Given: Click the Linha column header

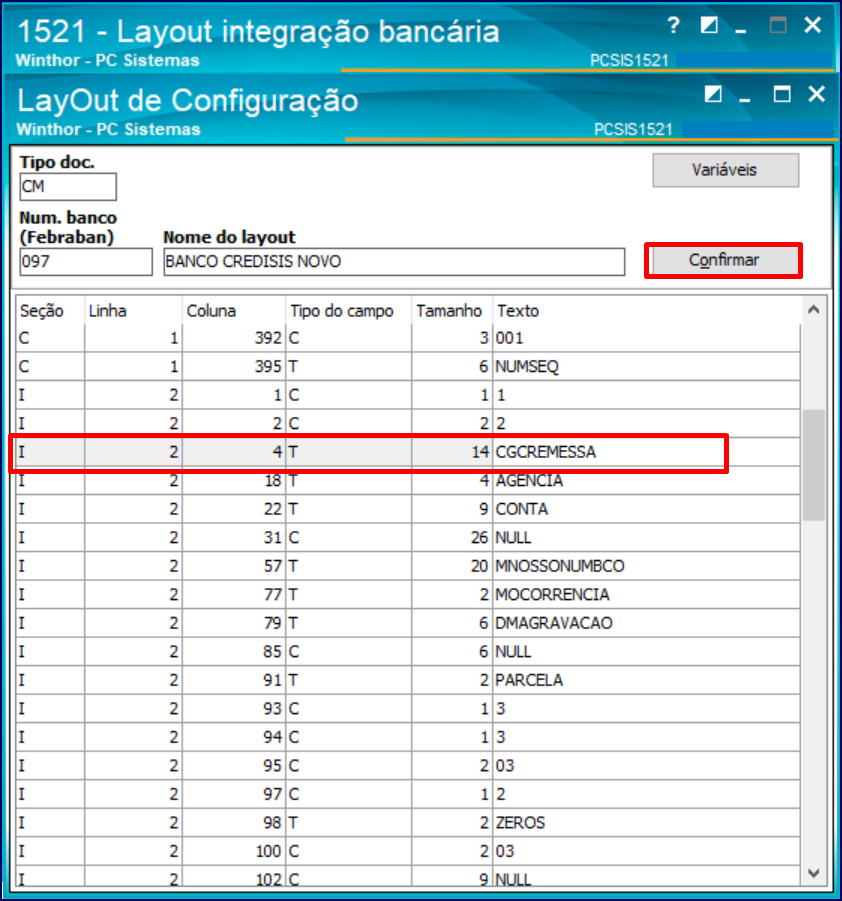Looking at the screenshot, I should [x=133, y=311].
